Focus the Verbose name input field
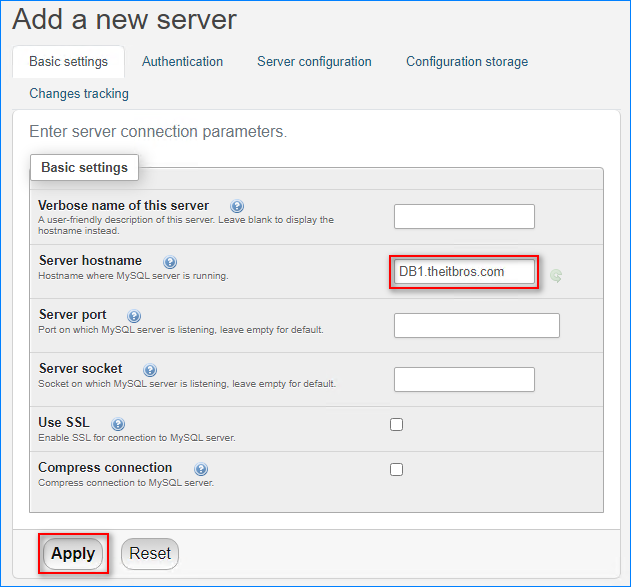631x587 pixels. 464,216
